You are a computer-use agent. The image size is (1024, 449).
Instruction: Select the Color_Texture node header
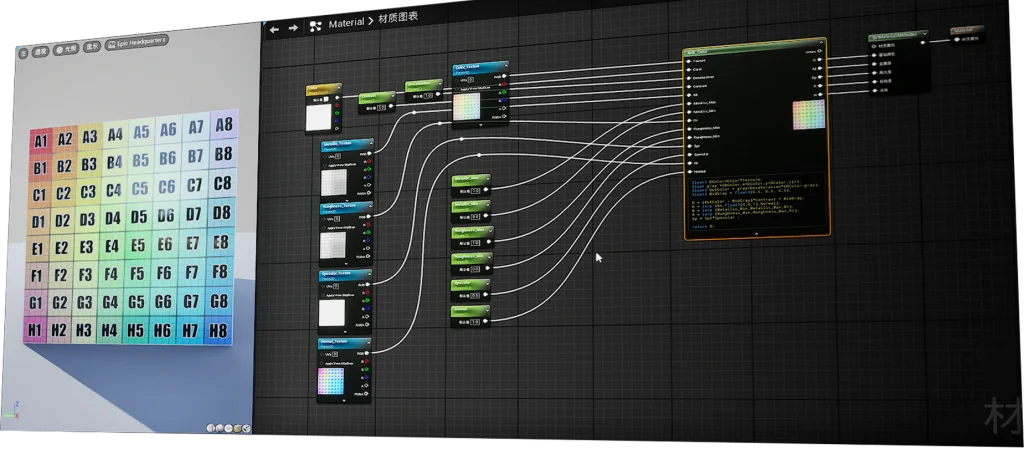point(480,68)
